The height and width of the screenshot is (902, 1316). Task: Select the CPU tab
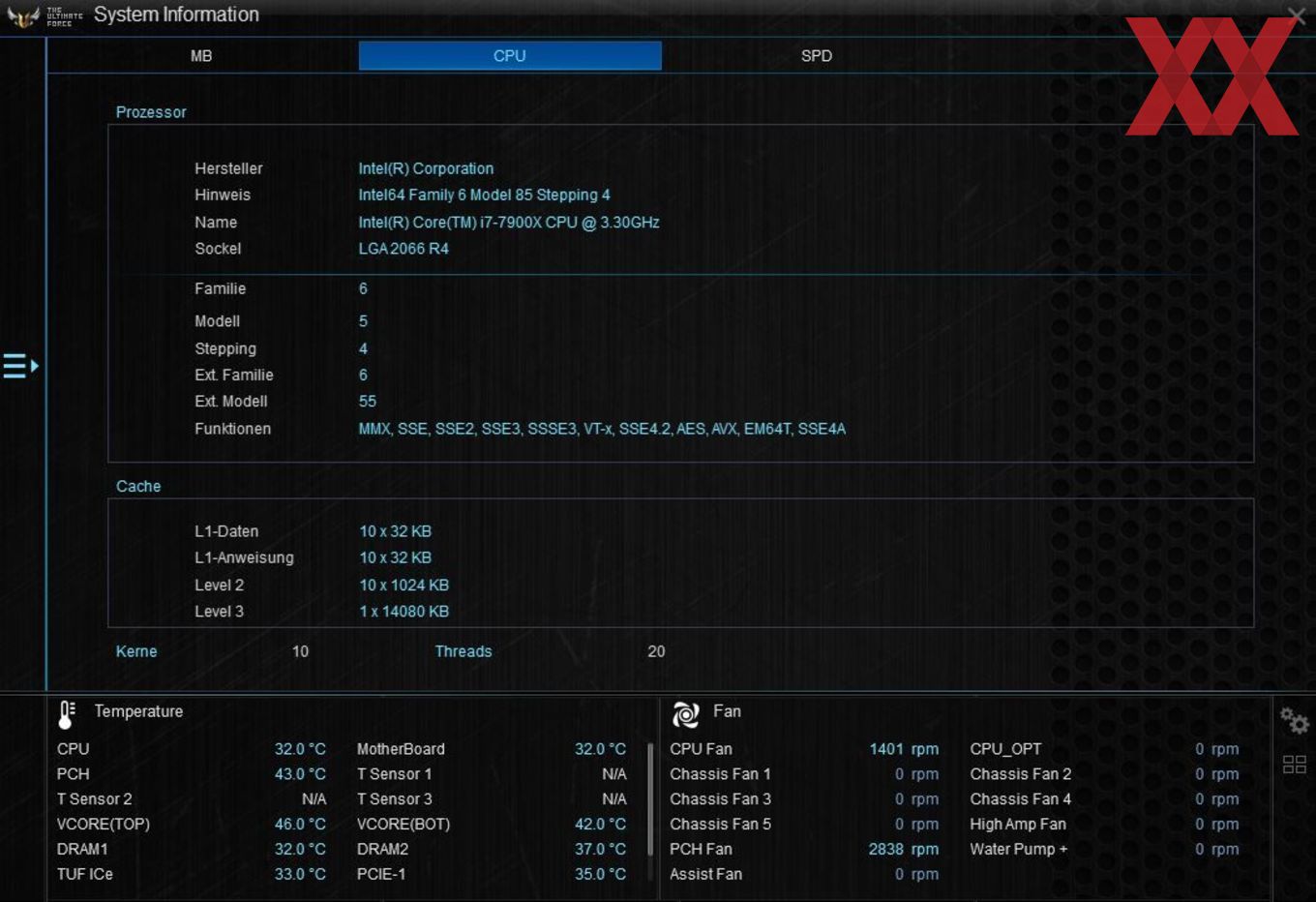(x=510, y=56)
